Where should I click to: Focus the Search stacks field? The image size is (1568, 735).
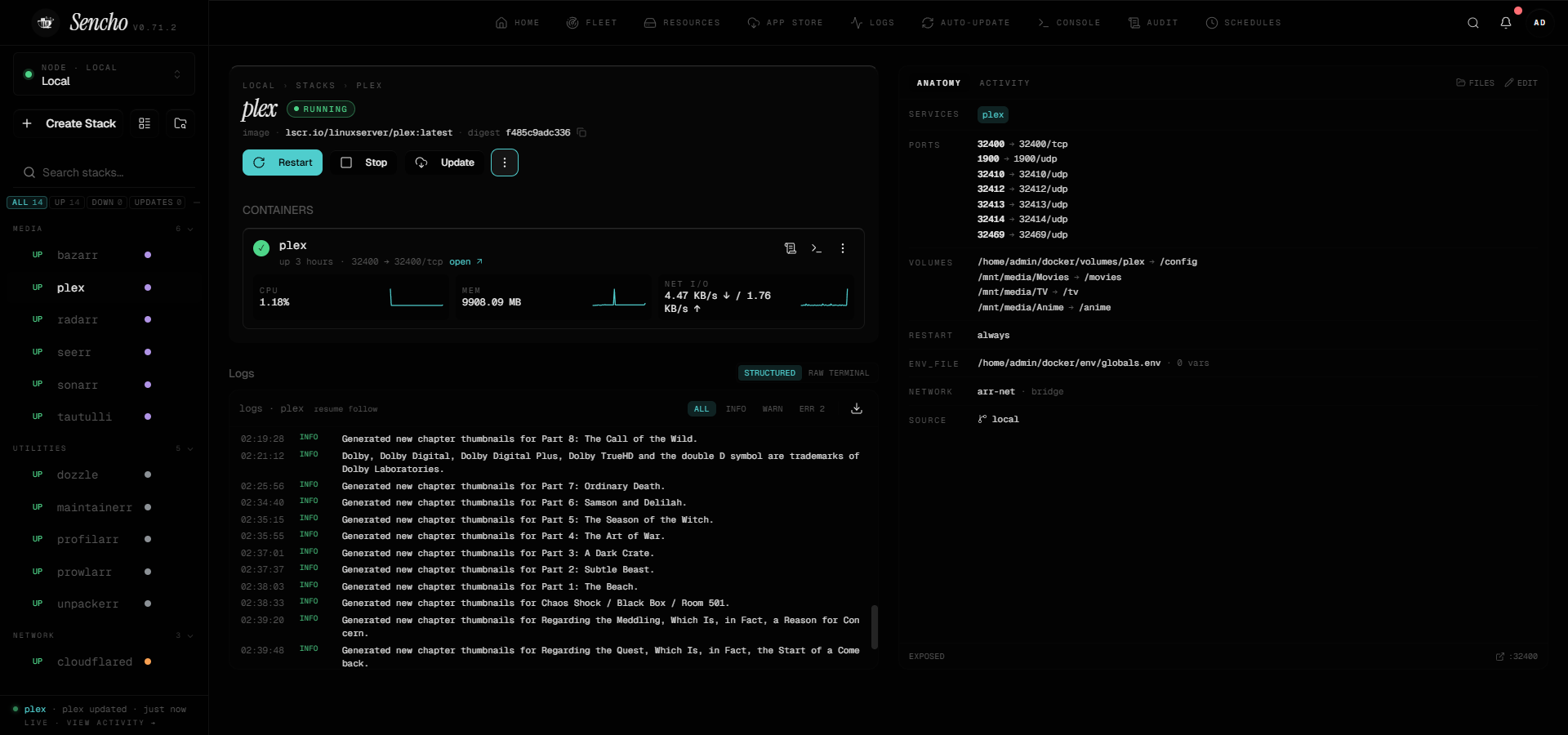tap(105, 172)
